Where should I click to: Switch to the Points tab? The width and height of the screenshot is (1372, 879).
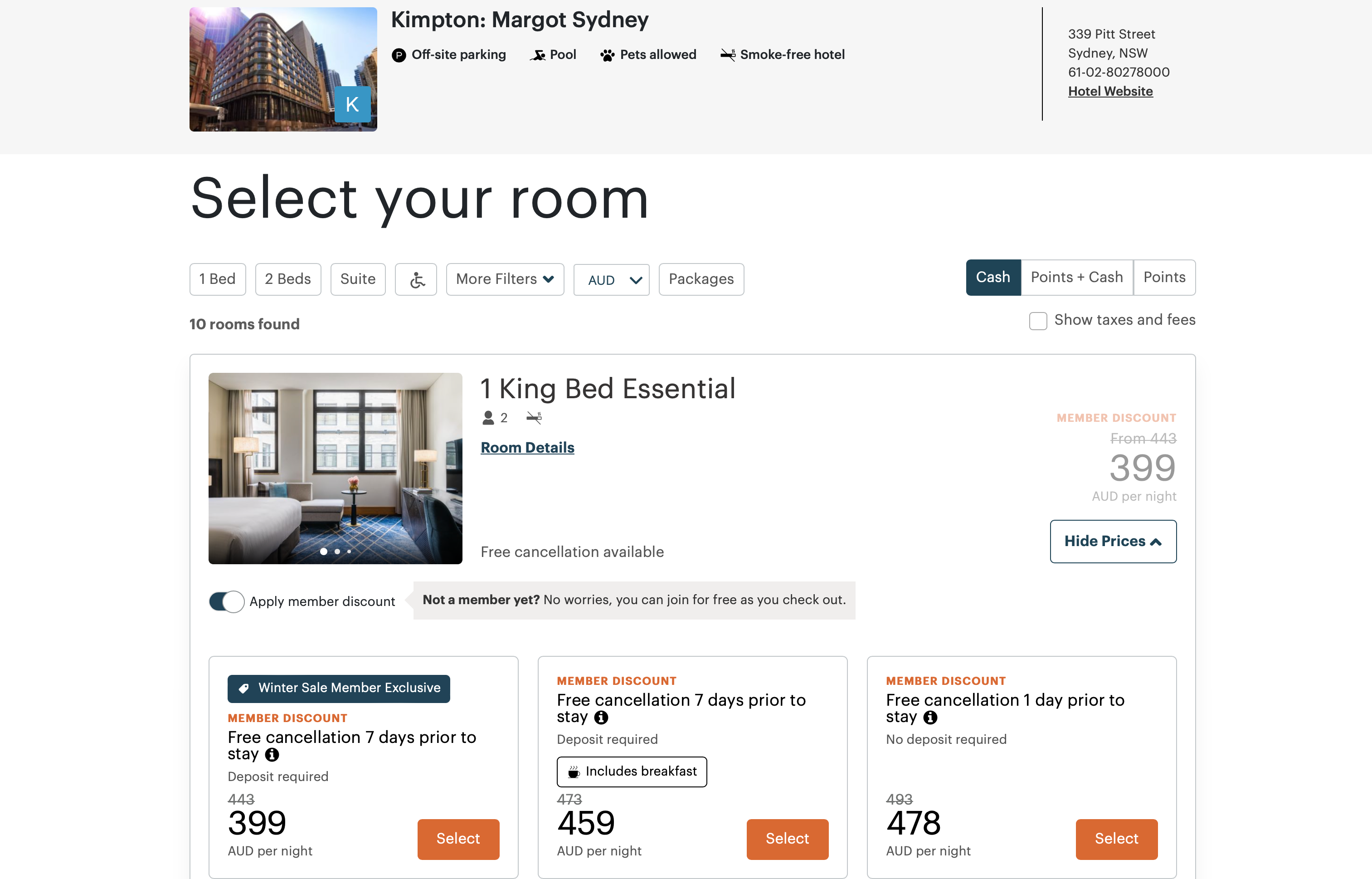(x=1164, y=278)
